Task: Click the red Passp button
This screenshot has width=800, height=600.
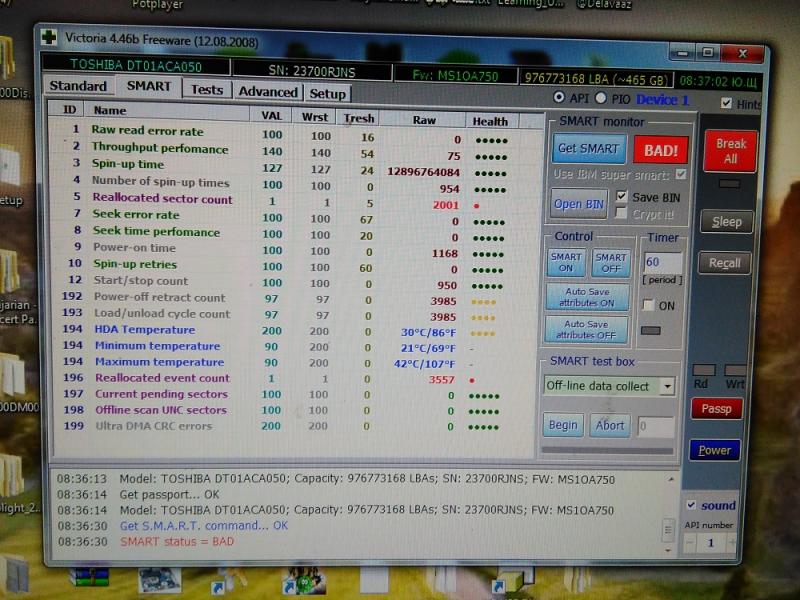Action: [716, 409]
